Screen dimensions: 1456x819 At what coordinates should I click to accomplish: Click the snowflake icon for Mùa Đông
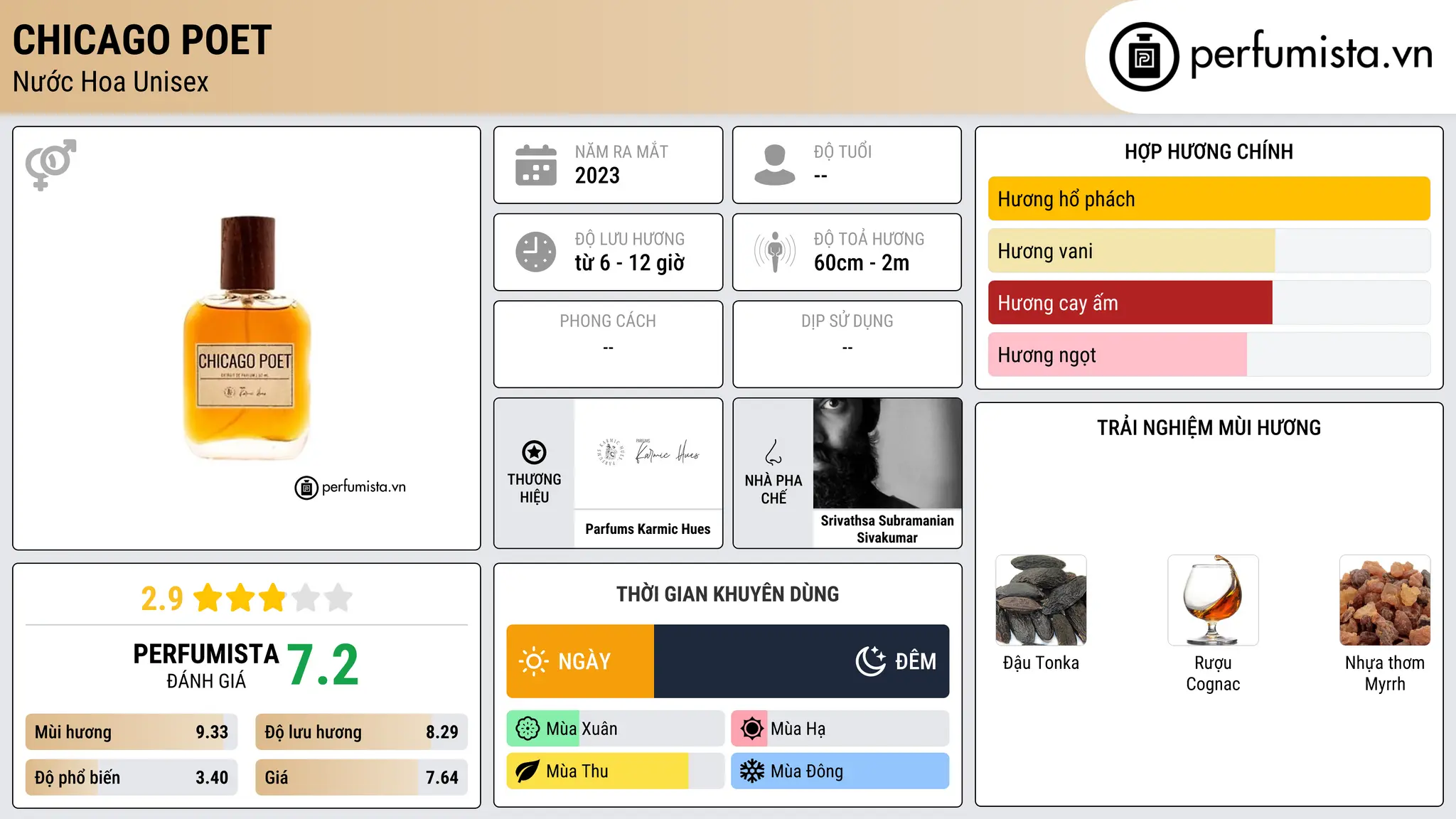coord(752,771)
